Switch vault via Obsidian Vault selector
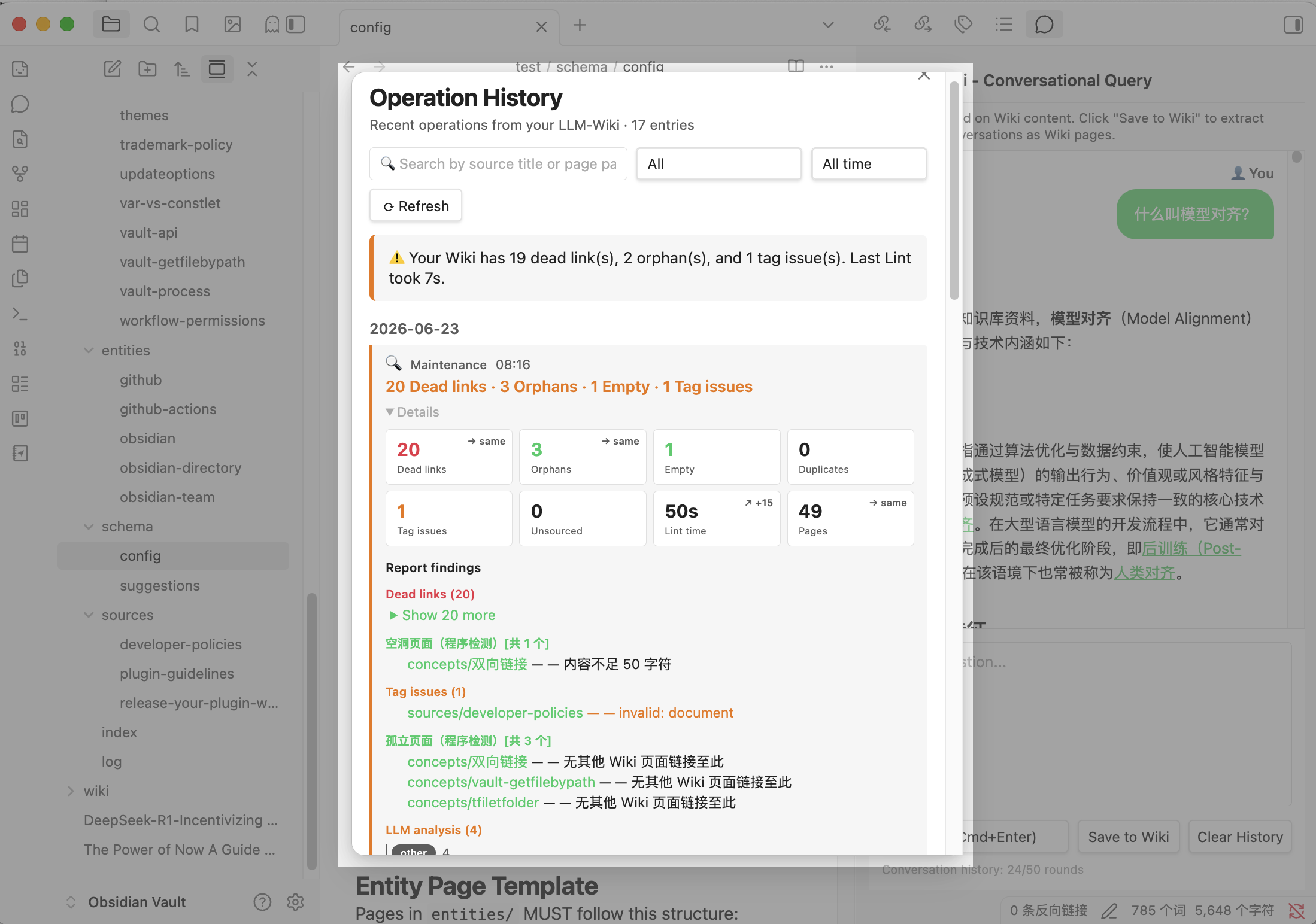1316x924 pixels. click(x=137, y=902)
